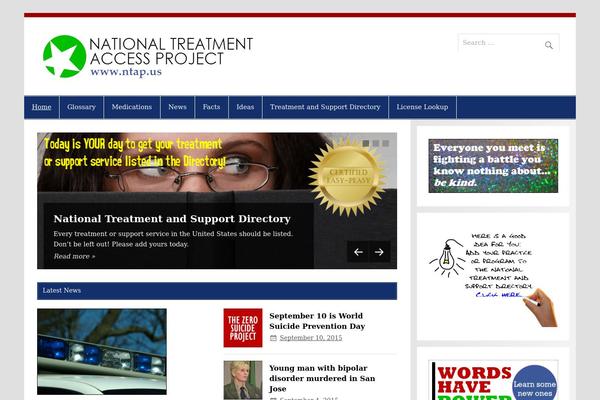This screenshot has width=600, height=400.
Task: Select the second slider pagination dot
Action: tap(376, 143)
